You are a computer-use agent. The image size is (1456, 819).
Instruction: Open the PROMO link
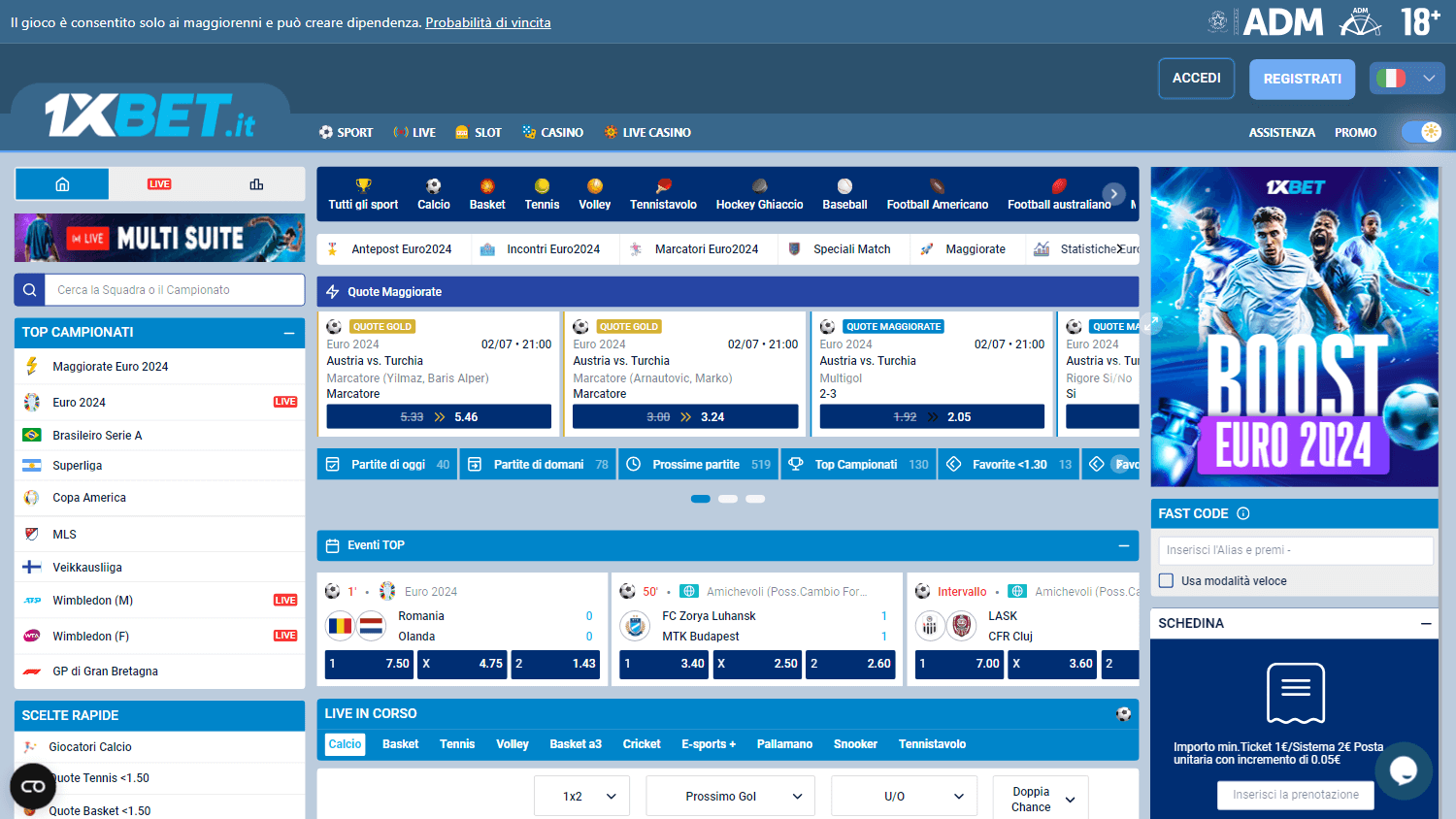click(x=1355, y=132)
